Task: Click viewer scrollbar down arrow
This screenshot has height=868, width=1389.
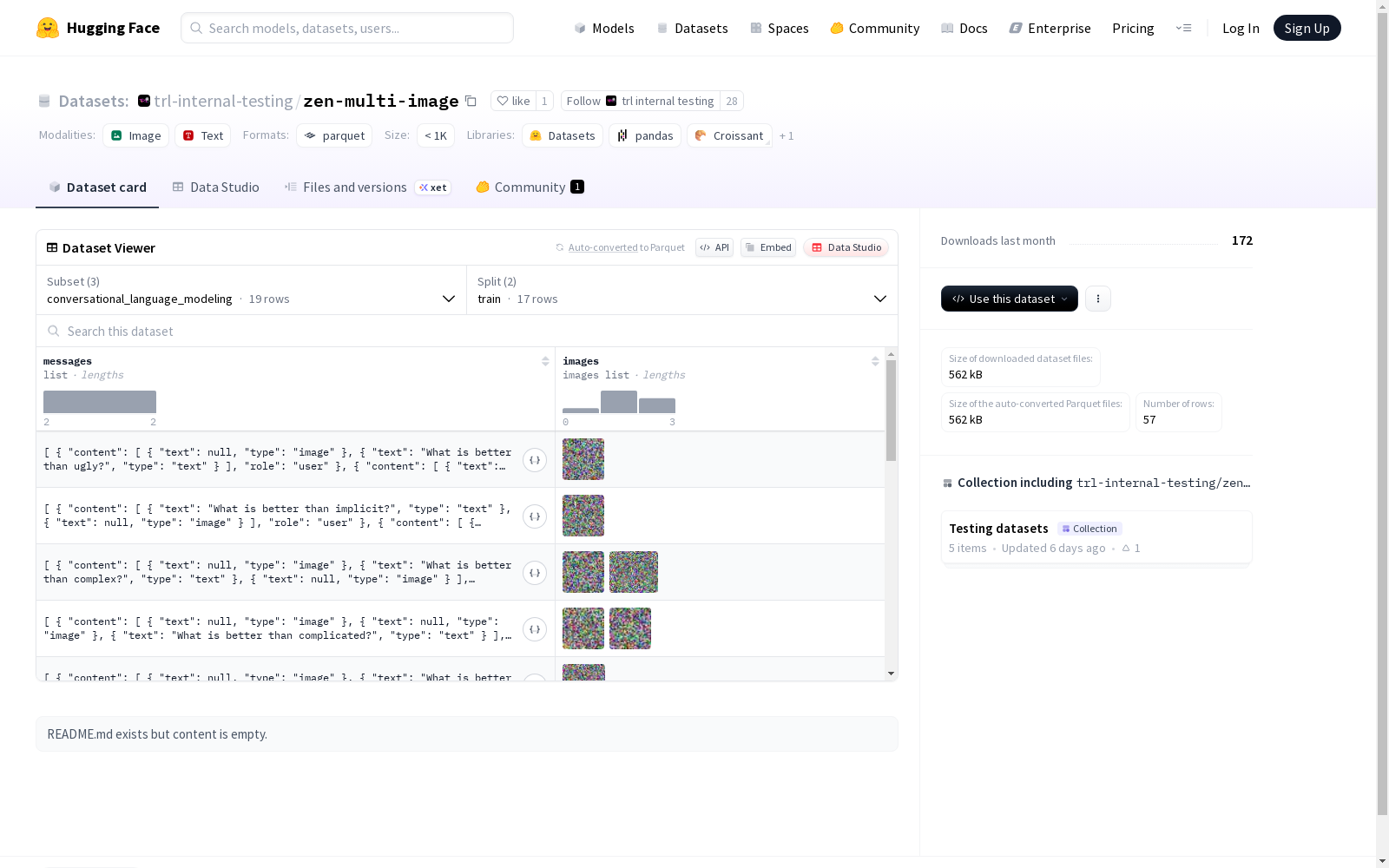Action: click(891, 674)
